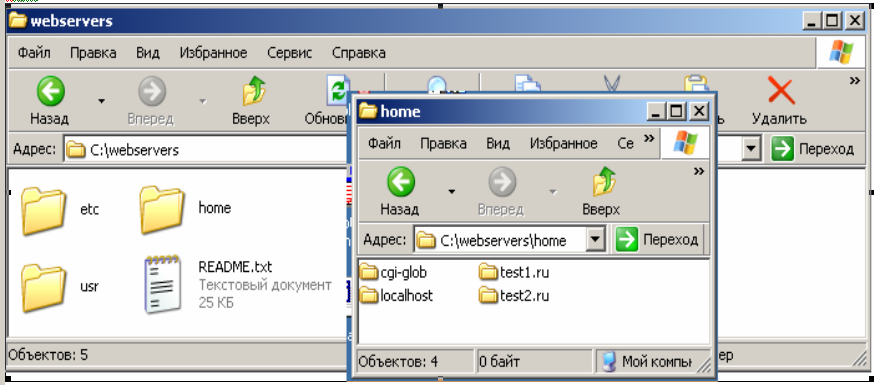Open Вид menu in webservers window

pos(148,53)
